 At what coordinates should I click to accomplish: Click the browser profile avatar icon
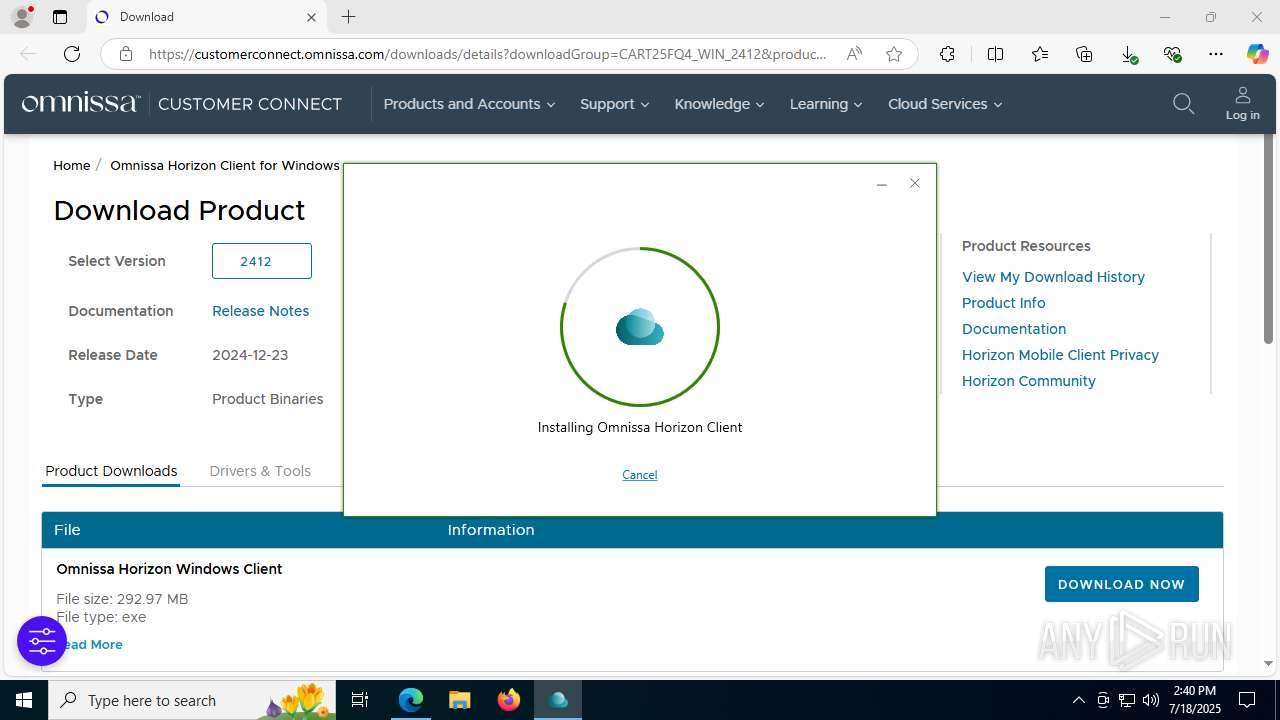click(x=22, y=17)
